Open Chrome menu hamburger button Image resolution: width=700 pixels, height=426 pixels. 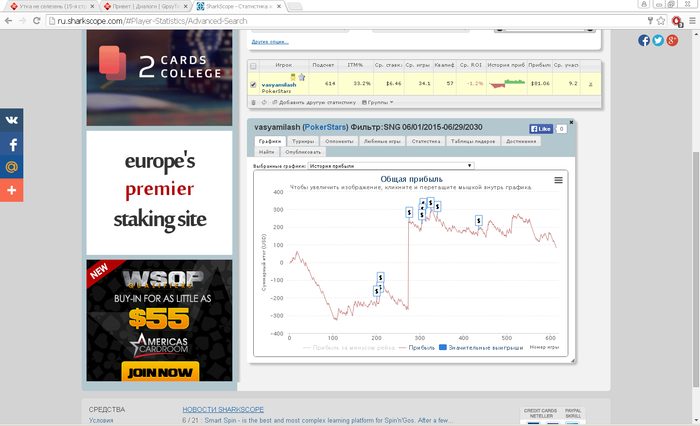[692, 21]
